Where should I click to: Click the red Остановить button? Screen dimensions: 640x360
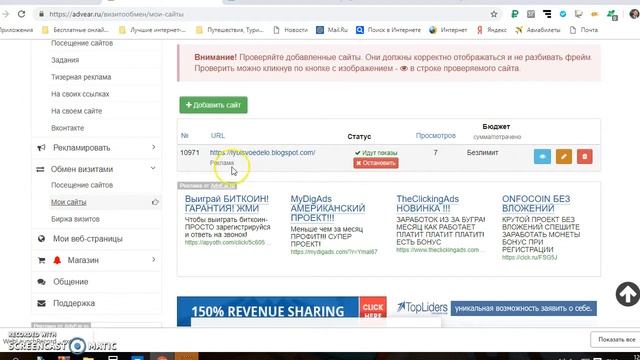click(x=376, y=163)
